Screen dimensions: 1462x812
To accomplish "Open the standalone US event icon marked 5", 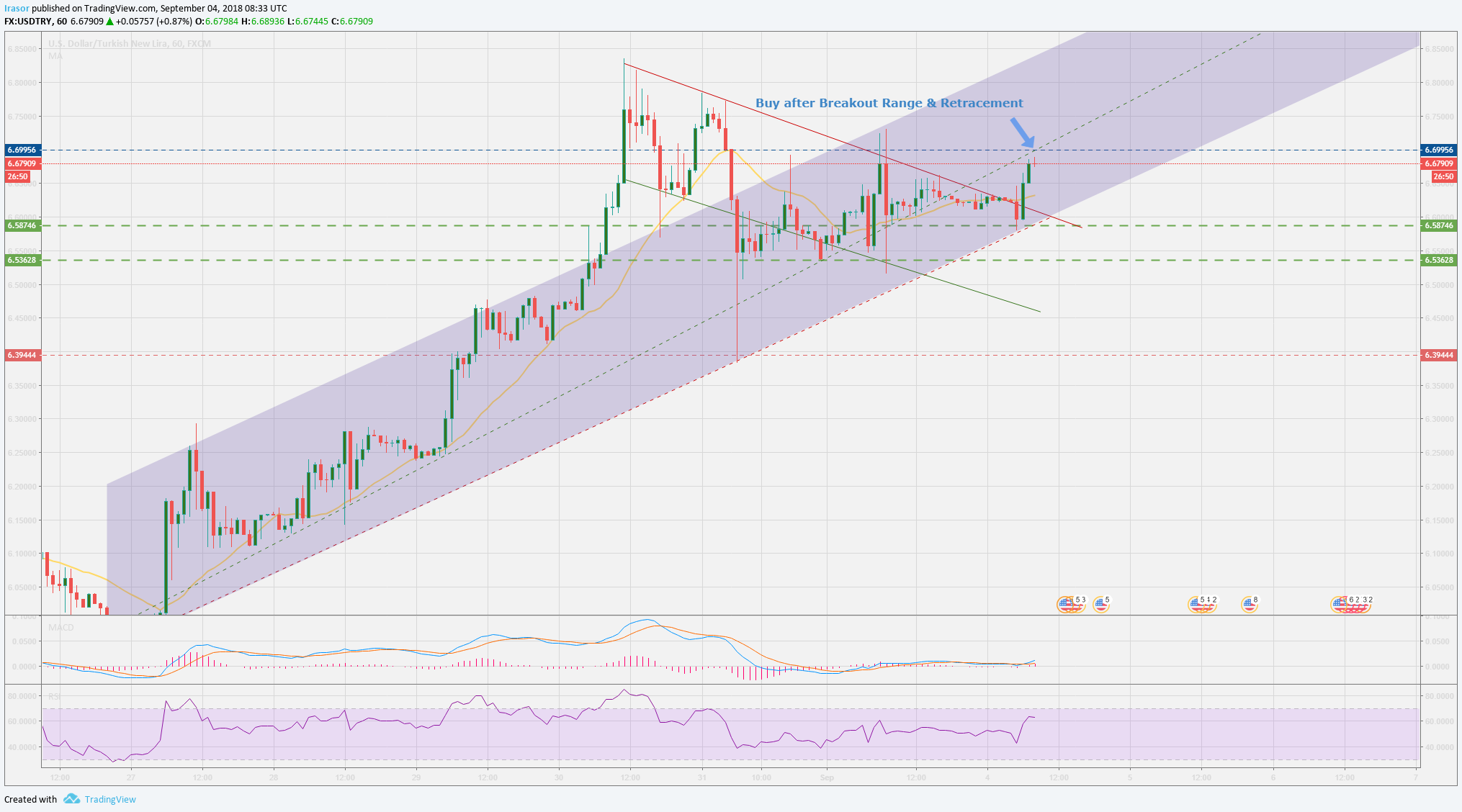I will (x=1100, y=605).
